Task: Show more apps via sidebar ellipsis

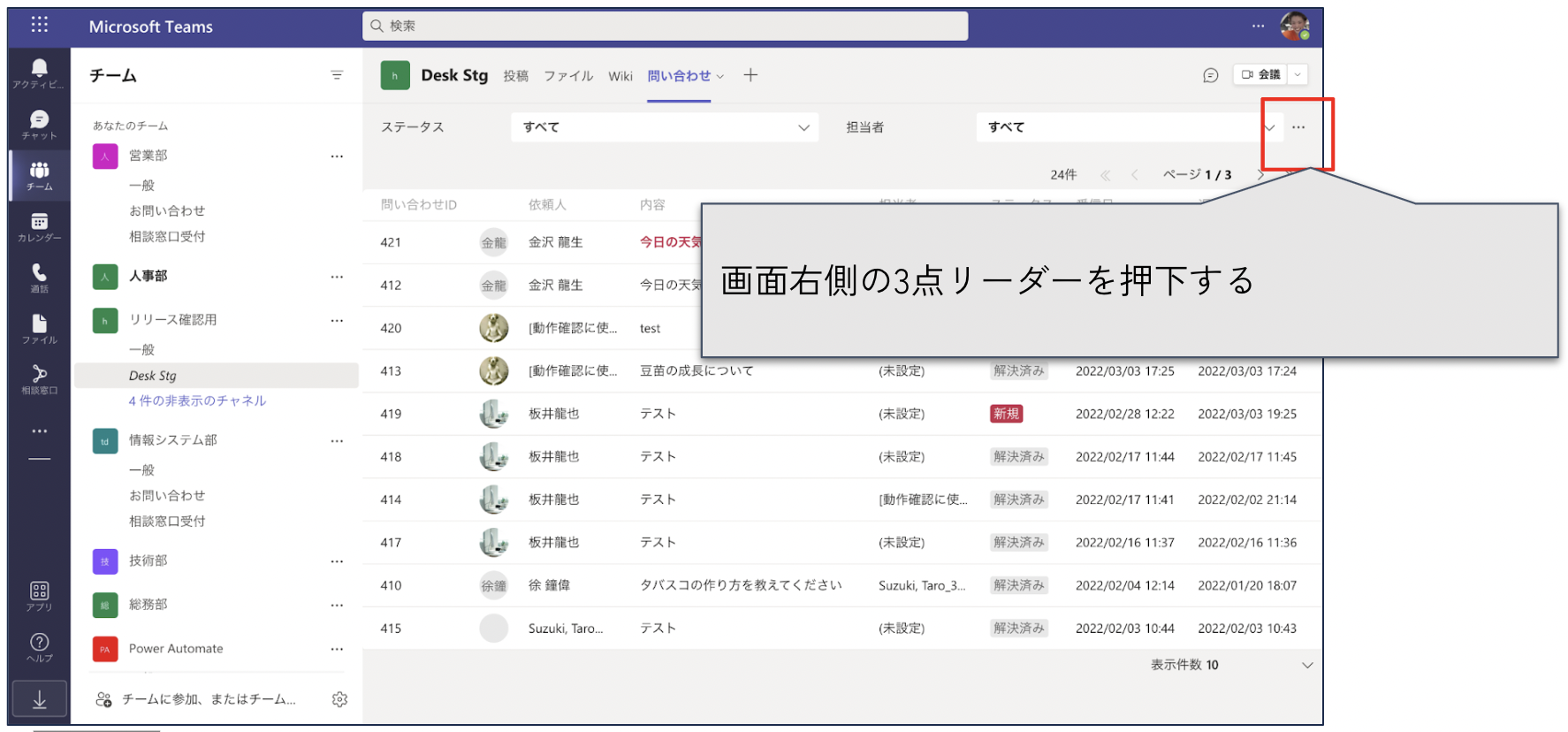Action: pos(39,431)
